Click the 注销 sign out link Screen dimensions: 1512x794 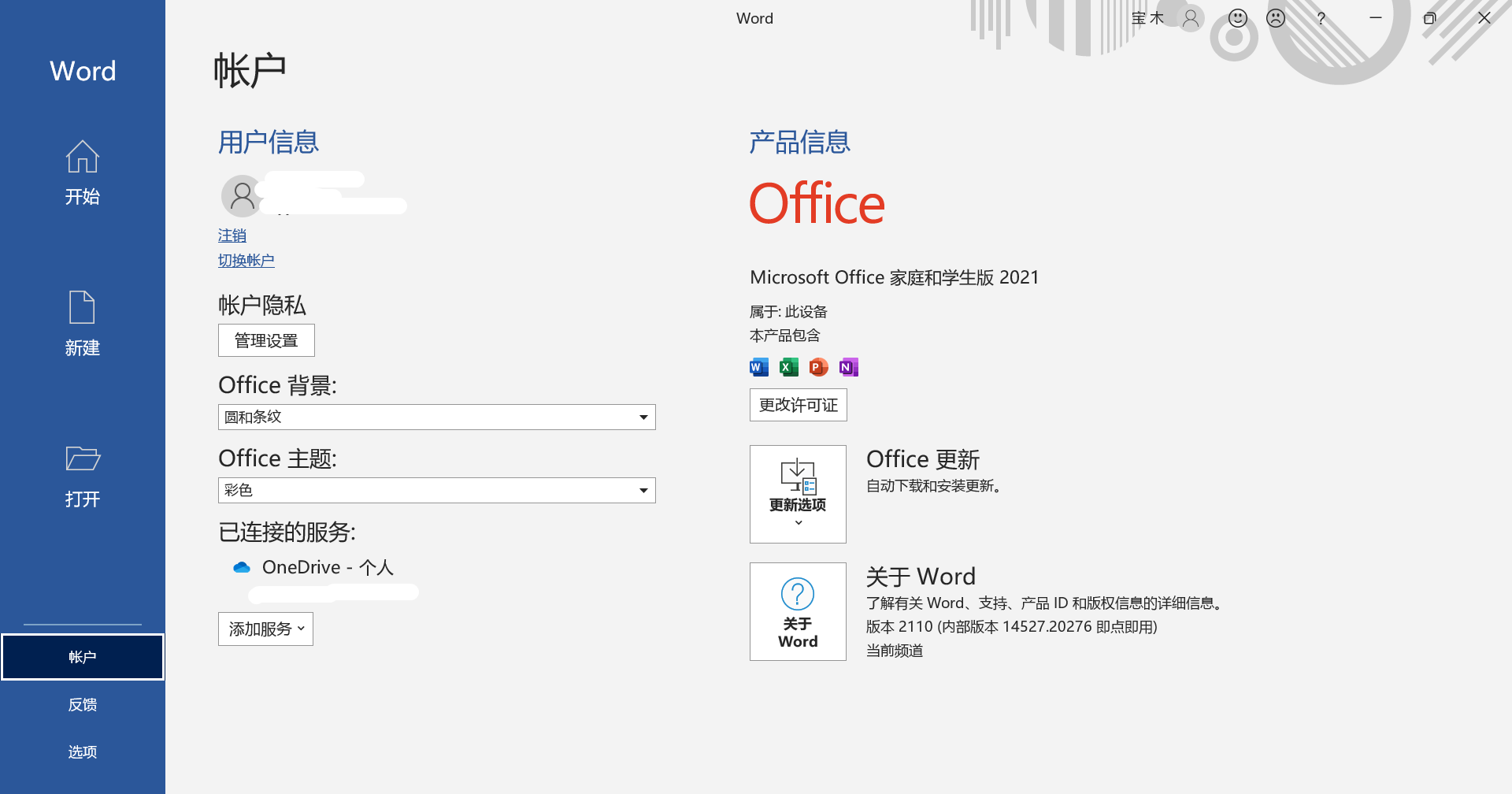[x=232, y=236]
